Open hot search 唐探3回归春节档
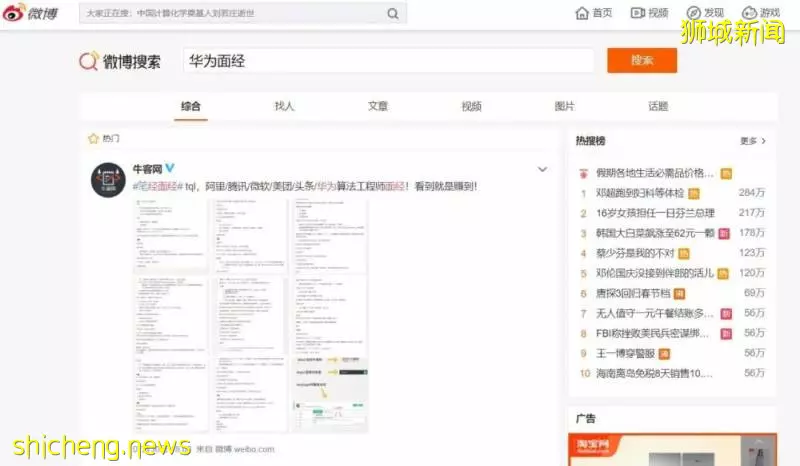The width and height of the screenshot is (800, 466). point(633,293)
